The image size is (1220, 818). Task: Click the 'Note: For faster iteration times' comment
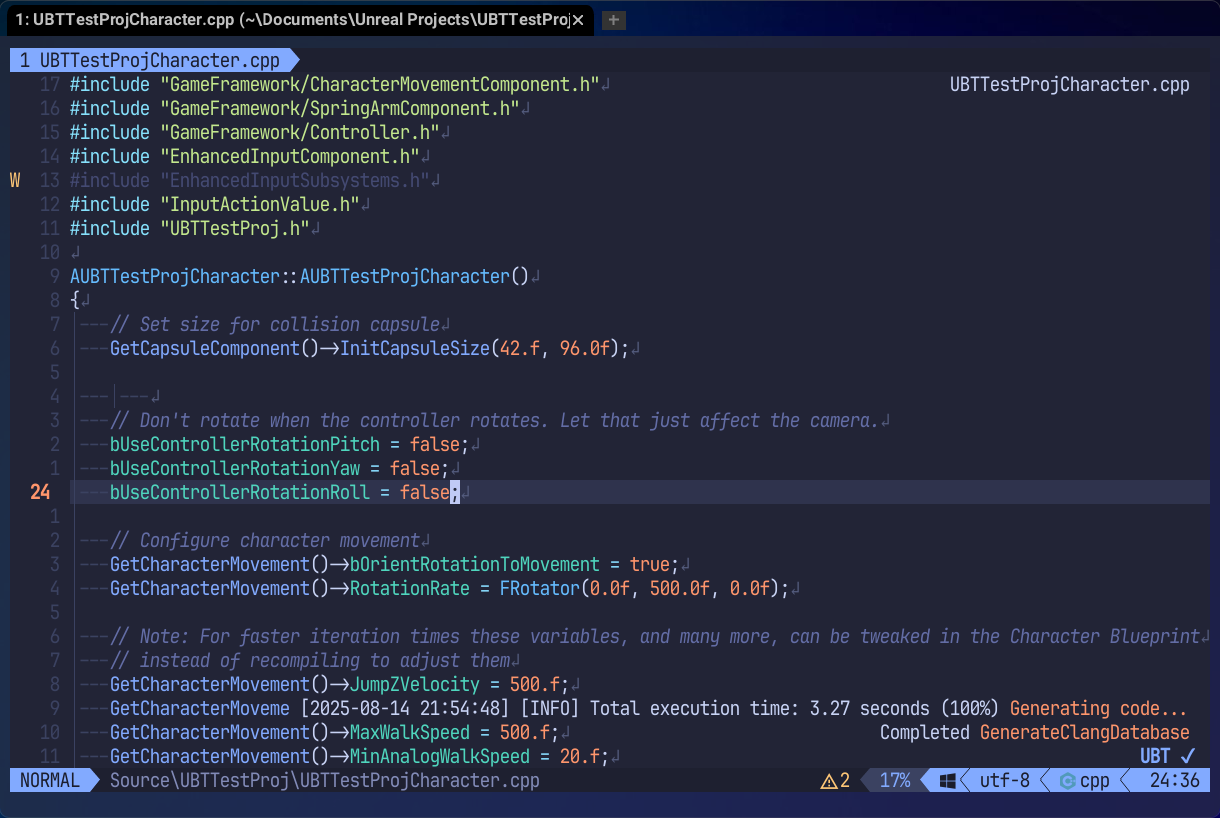(x=655, y=636)
